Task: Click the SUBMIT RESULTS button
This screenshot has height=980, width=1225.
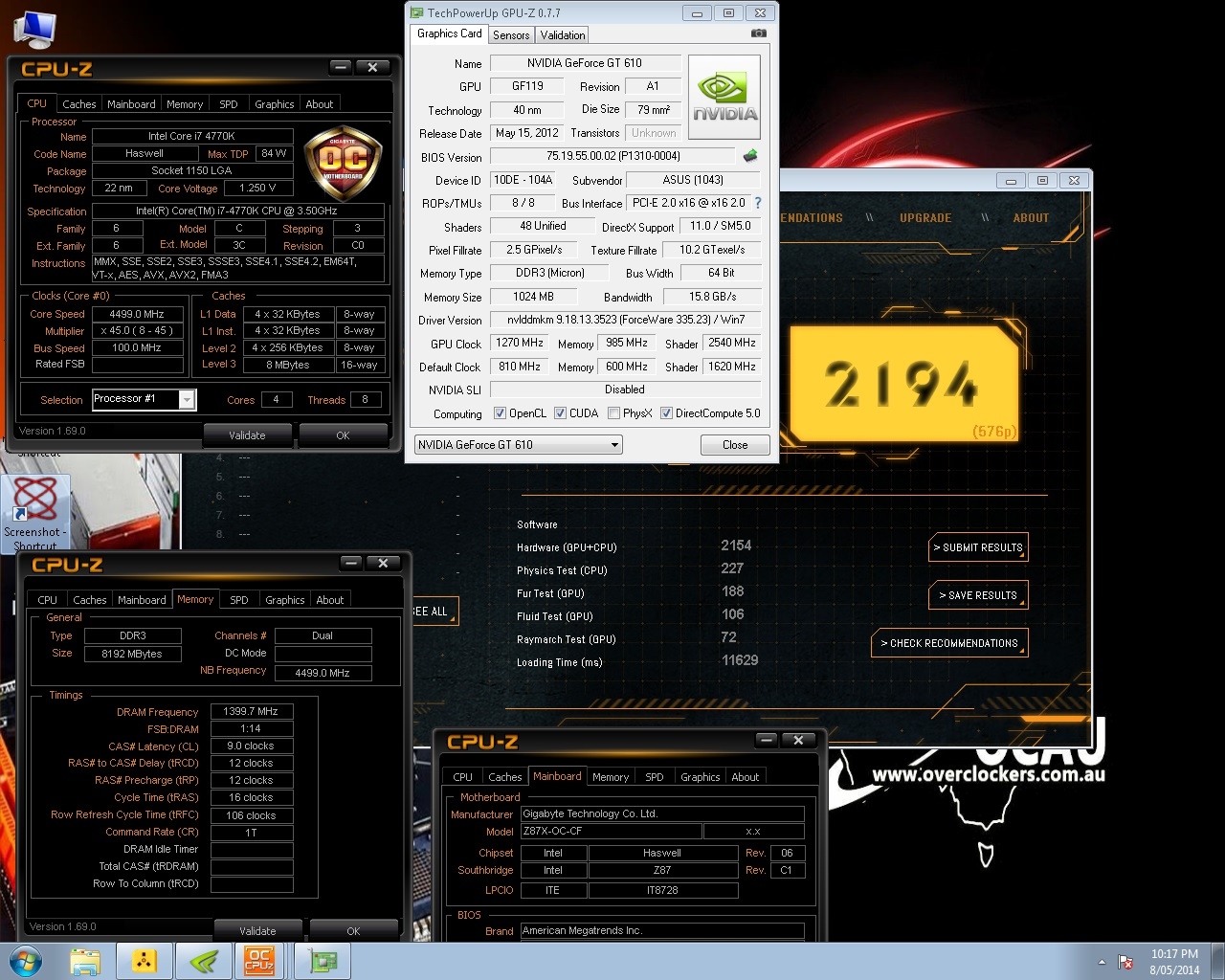Action: coord(978,547)
